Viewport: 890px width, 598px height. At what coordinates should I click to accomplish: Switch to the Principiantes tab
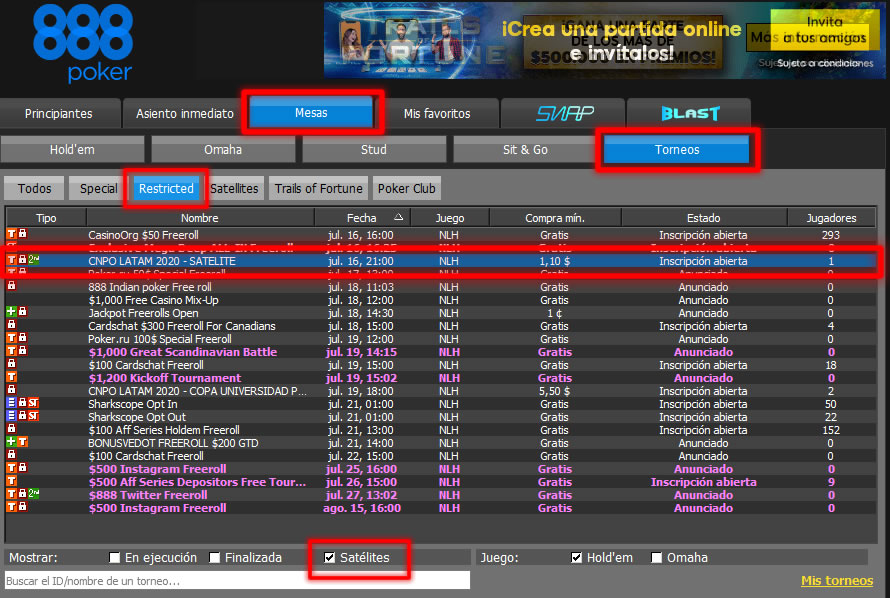(x=59, y=113)
